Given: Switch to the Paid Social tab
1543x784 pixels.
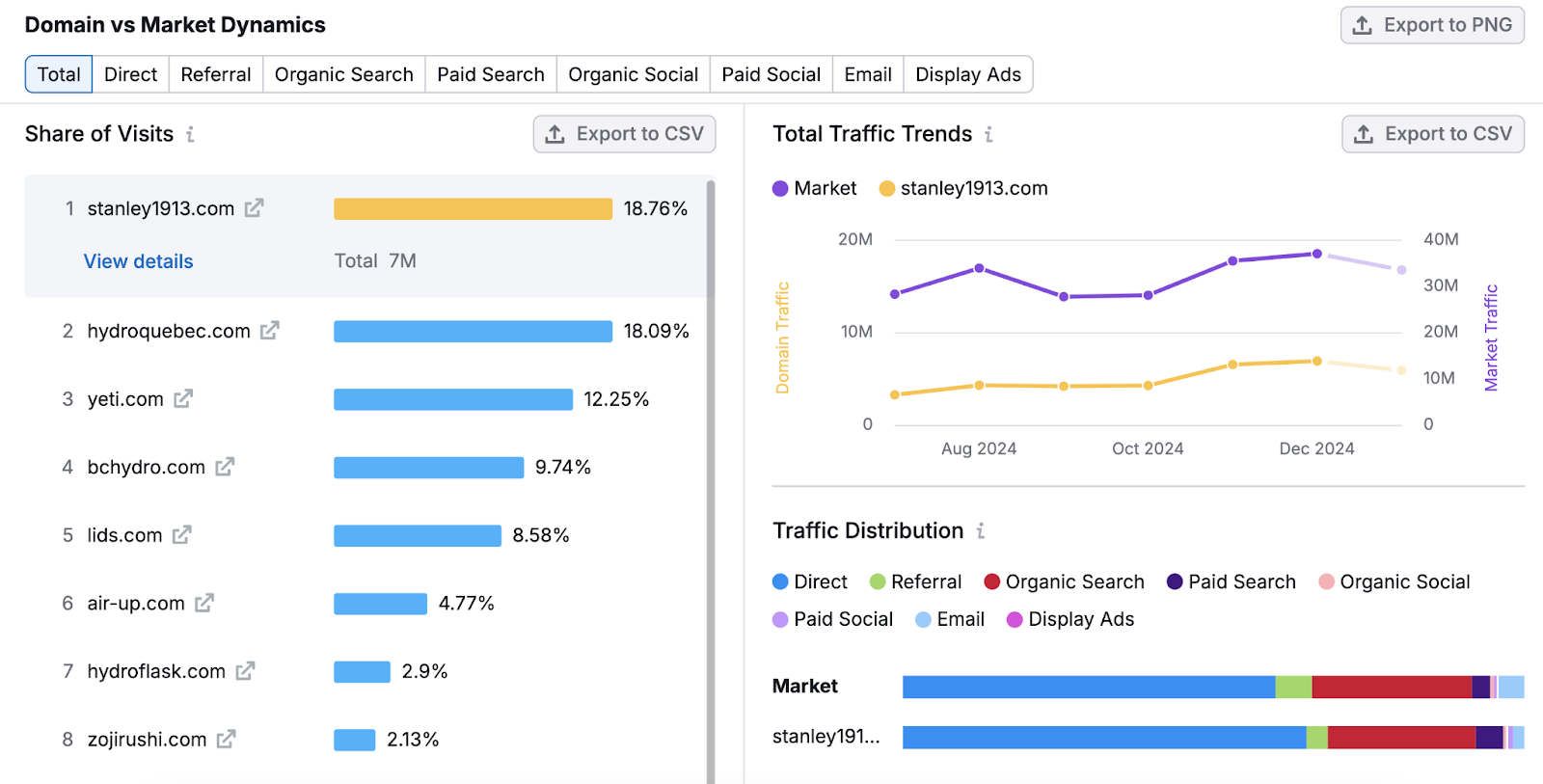Looking at the screenshot, I should 771,74.
